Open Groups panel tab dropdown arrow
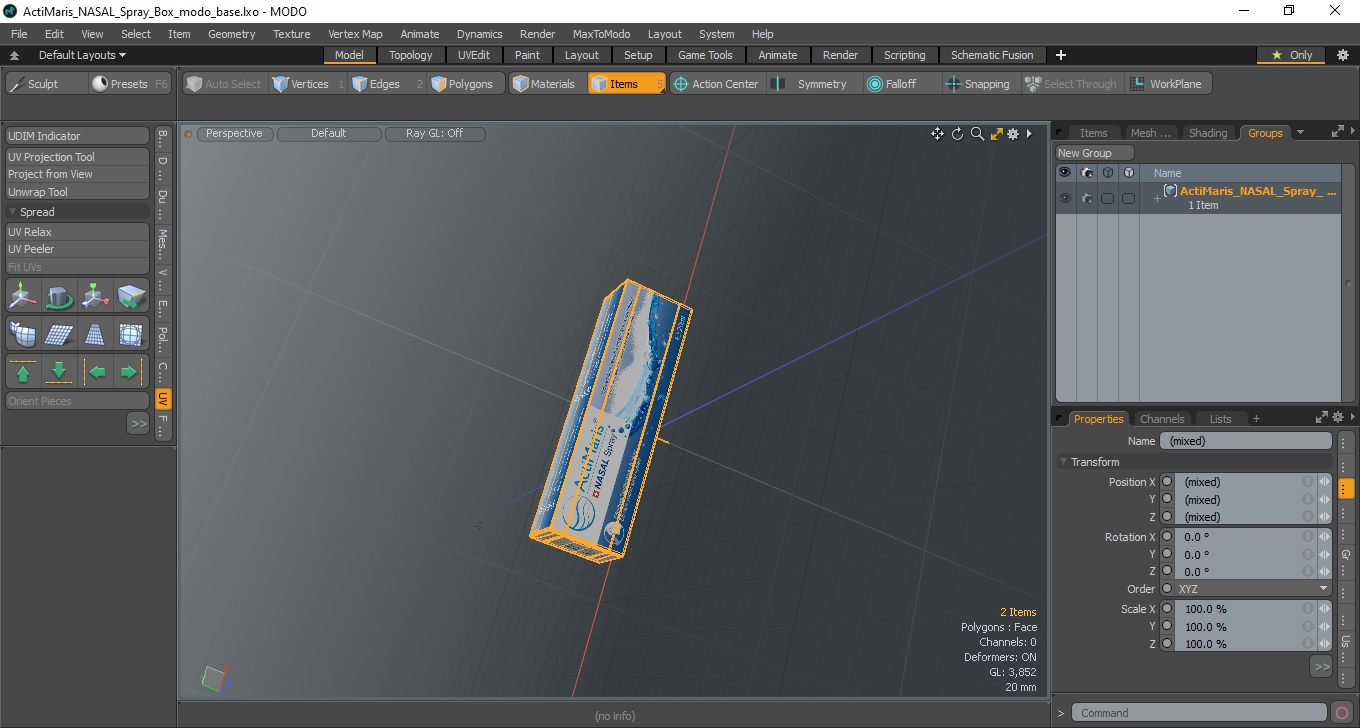Image resolution: width=1360 pixels, height=728 pixels. coord(1300,132)
